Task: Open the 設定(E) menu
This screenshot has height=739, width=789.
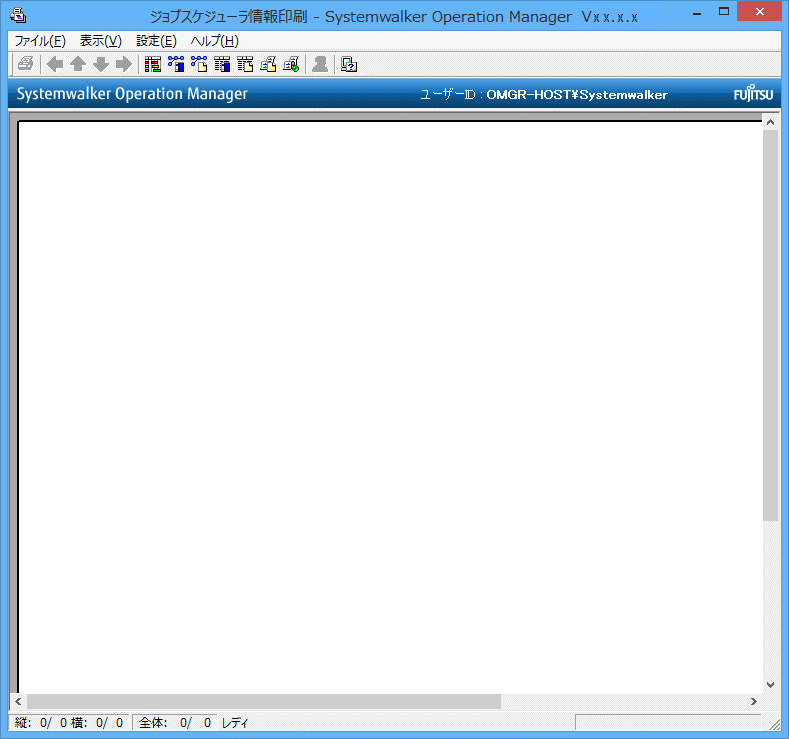Action: click(156, 41)
